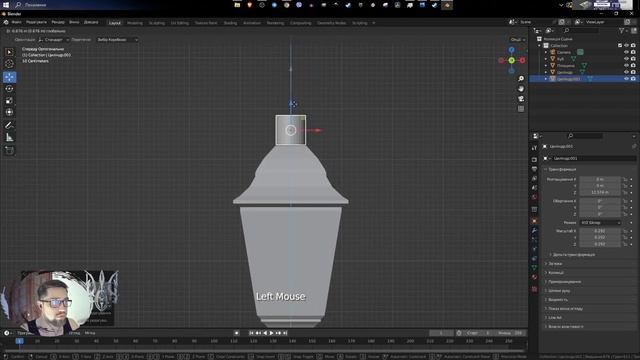Open the Material properties tab
The image size is (640, 360).
534,277
